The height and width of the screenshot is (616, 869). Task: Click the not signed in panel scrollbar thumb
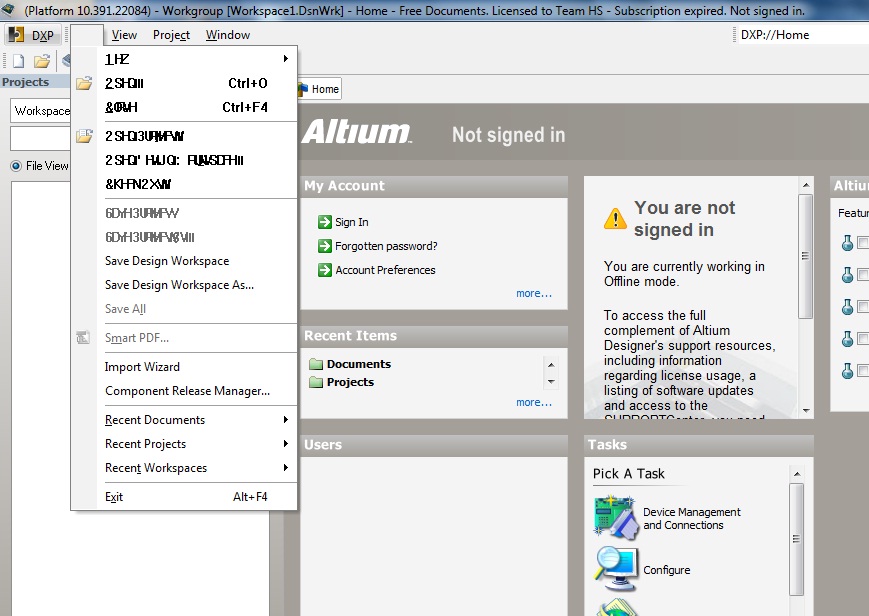(x=806, y=256)
